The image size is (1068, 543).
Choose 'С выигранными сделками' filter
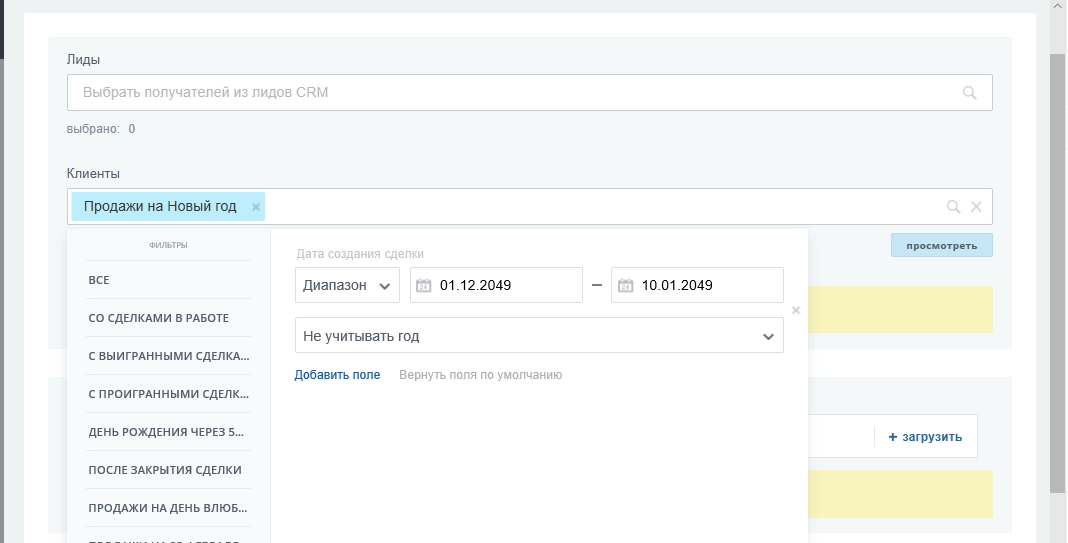[x=168, y=356]
